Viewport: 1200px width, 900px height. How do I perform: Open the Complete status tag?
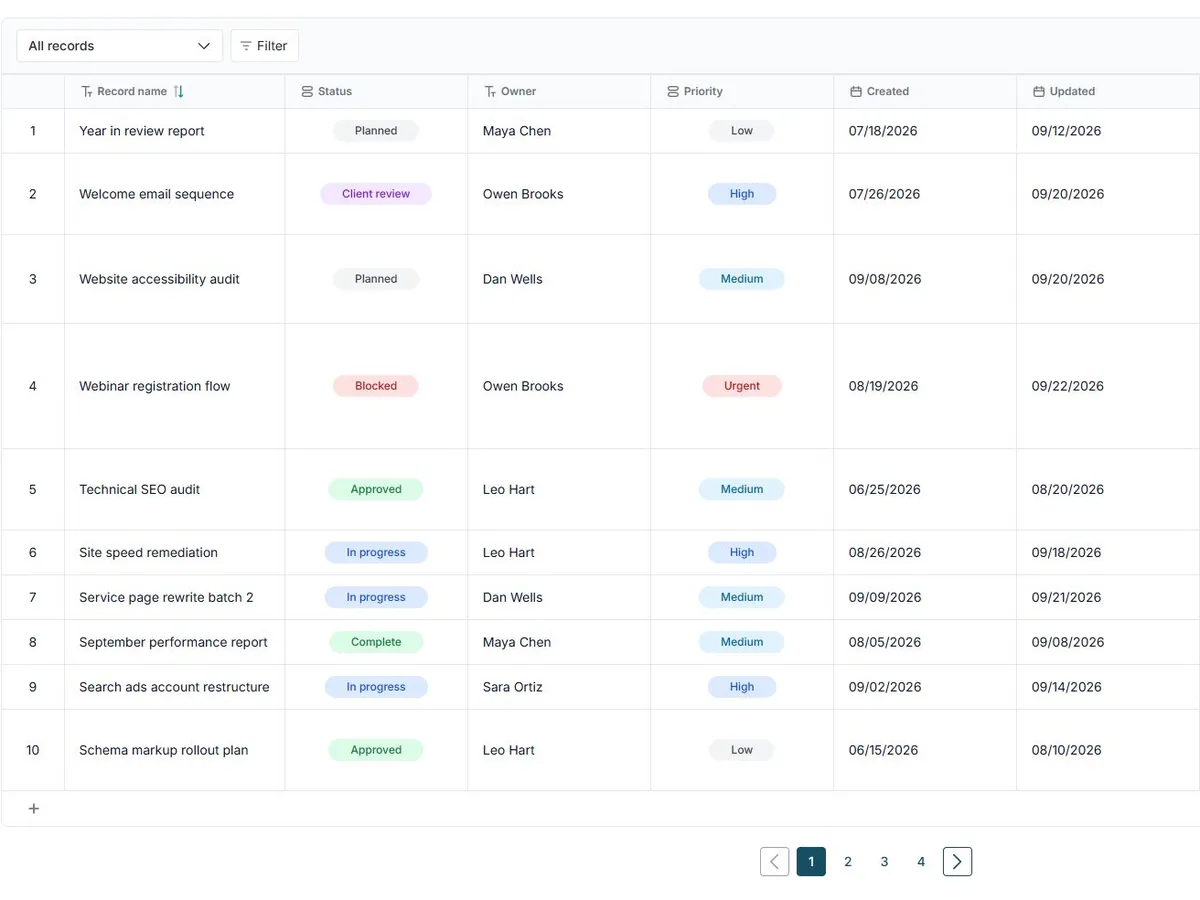pos(376,642)
